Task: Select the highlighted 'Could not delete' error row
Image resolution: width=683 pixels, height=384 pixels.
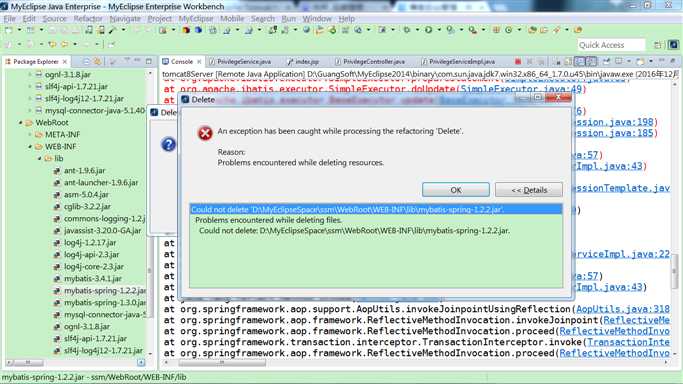Action: [x=376, y=209]
